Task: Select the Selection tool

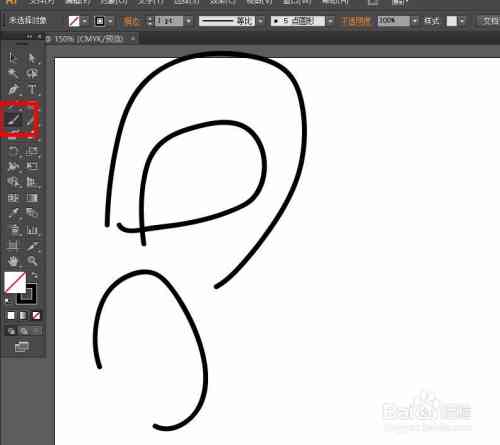Action: (13, 57)
